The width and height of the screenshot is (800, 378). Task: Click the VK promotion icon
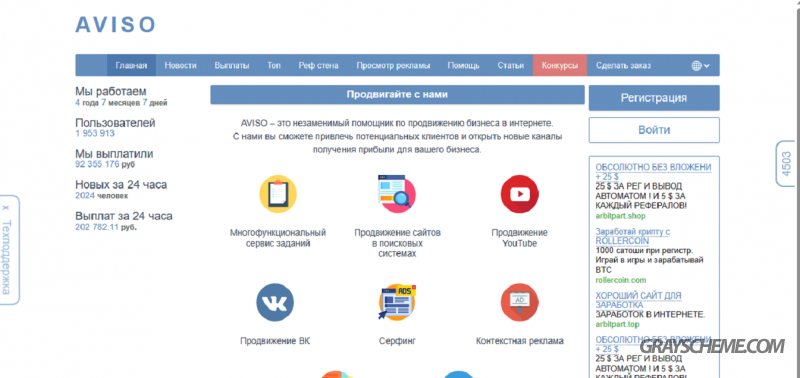tap(275, 303)
